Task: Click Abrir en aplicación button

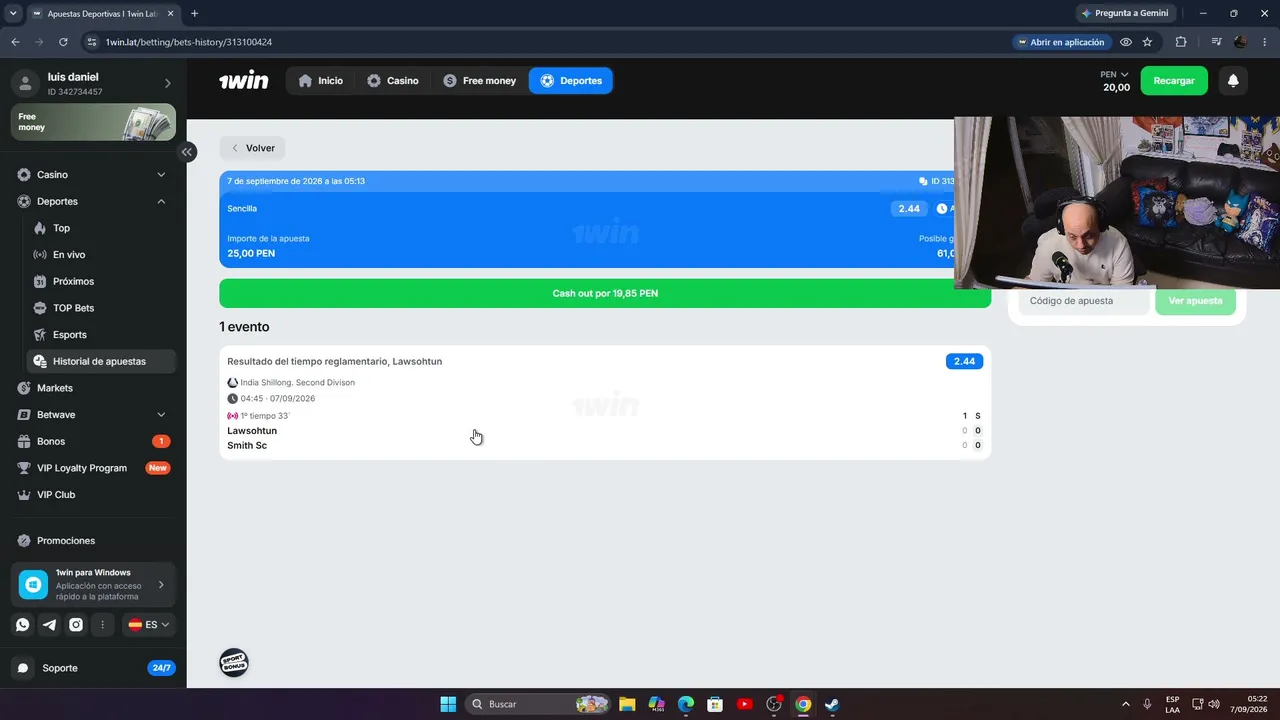Action: pyautogui.click(x=1060, y=42)
